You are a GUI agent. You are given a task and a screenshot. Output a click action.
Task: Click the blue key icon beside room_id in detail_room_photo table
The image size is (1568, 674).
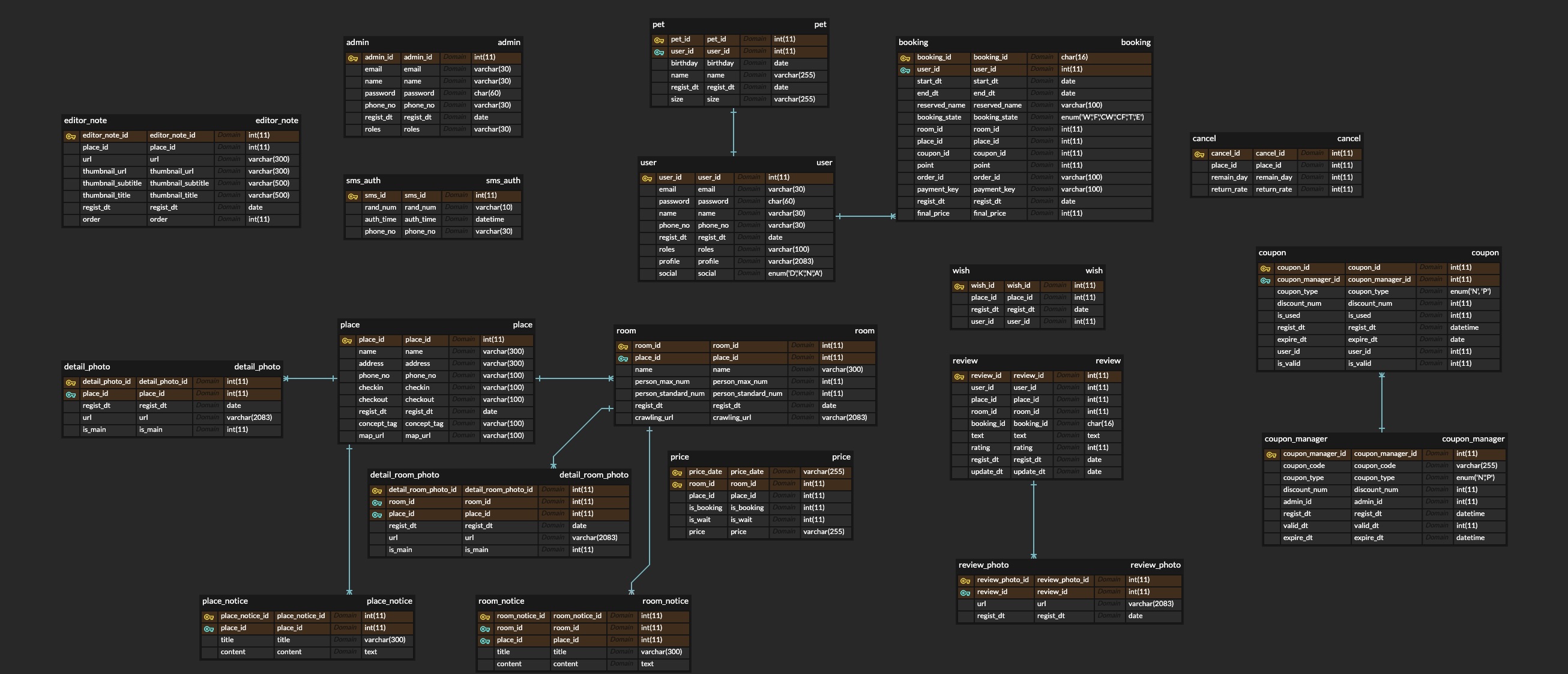377,503
